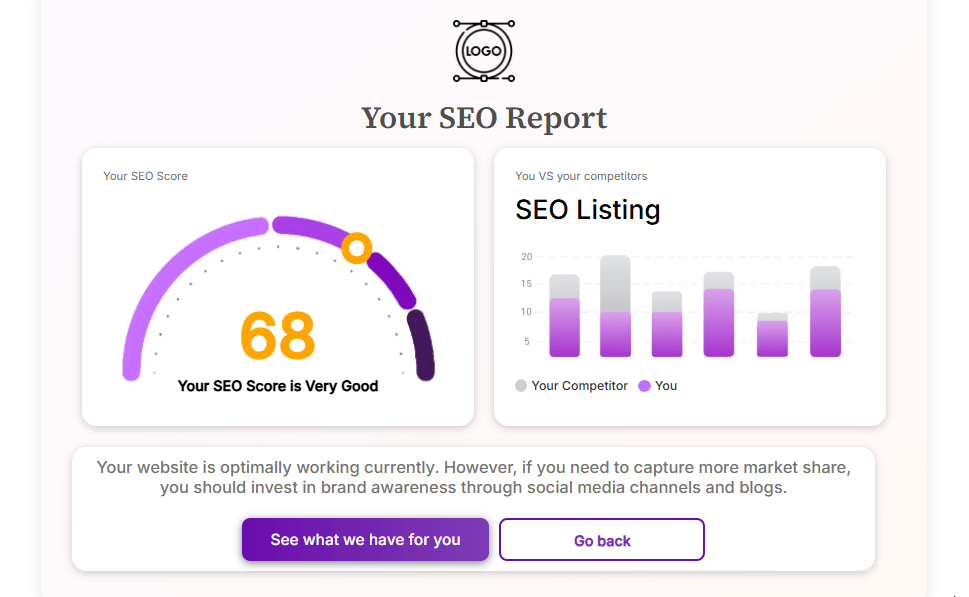Viewport: 969px width, 597px height.
Task: Click the See what we have for you button
Action: (364, 539)
